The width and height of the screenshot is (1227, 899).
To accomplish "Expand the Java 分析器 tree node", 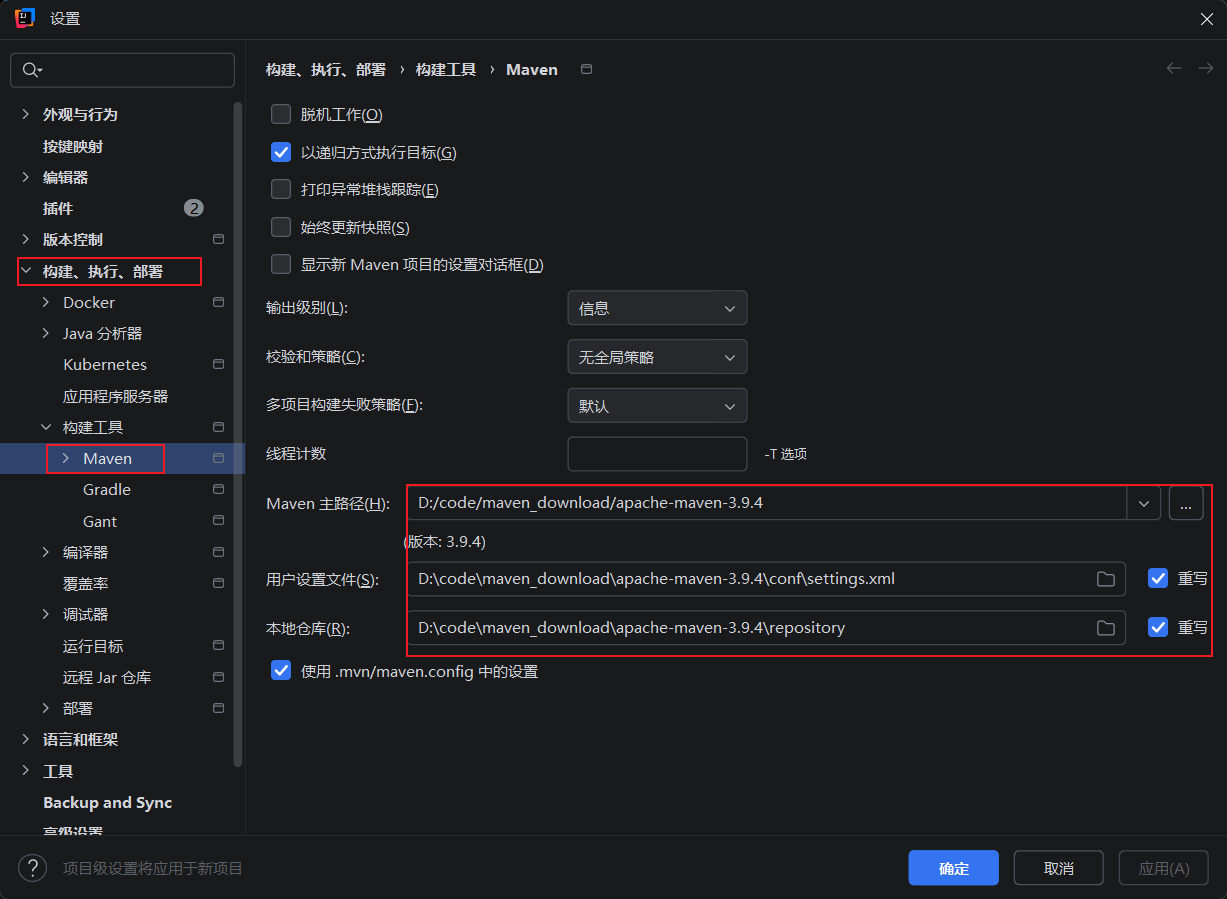I will 46,333.
